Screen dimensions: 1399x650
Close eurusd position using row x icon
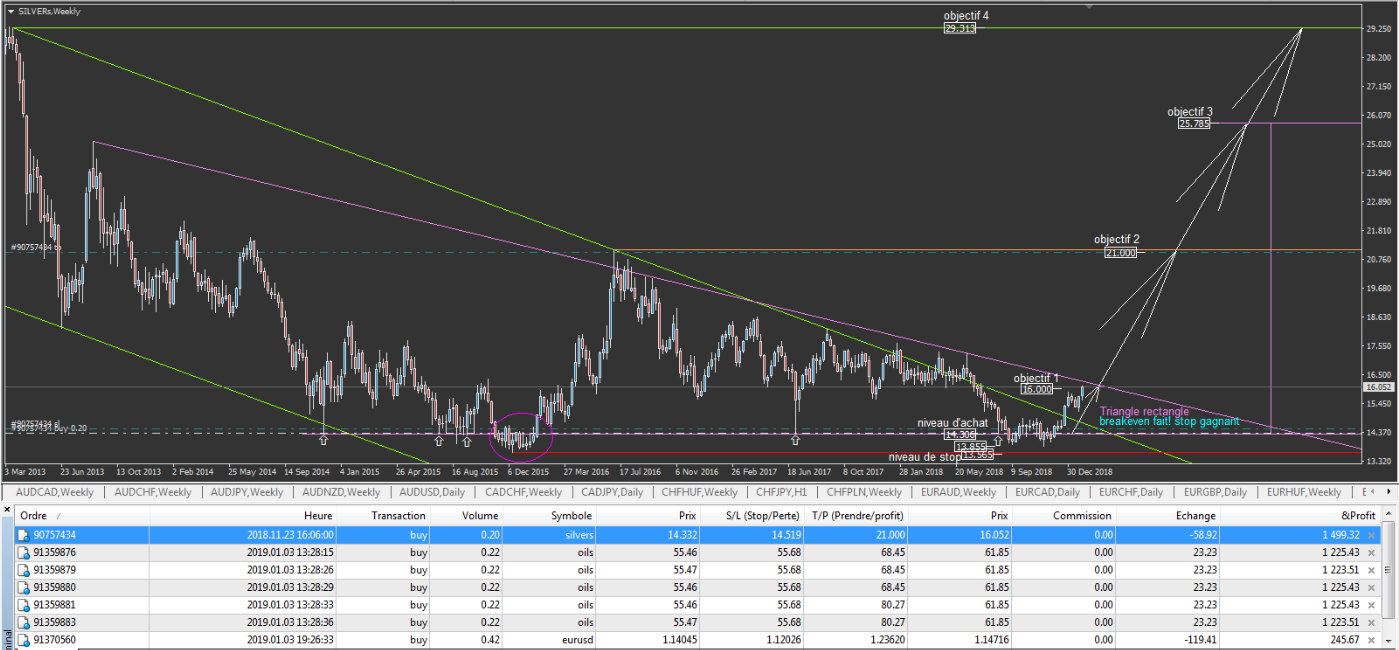[x=1371, y=639]
